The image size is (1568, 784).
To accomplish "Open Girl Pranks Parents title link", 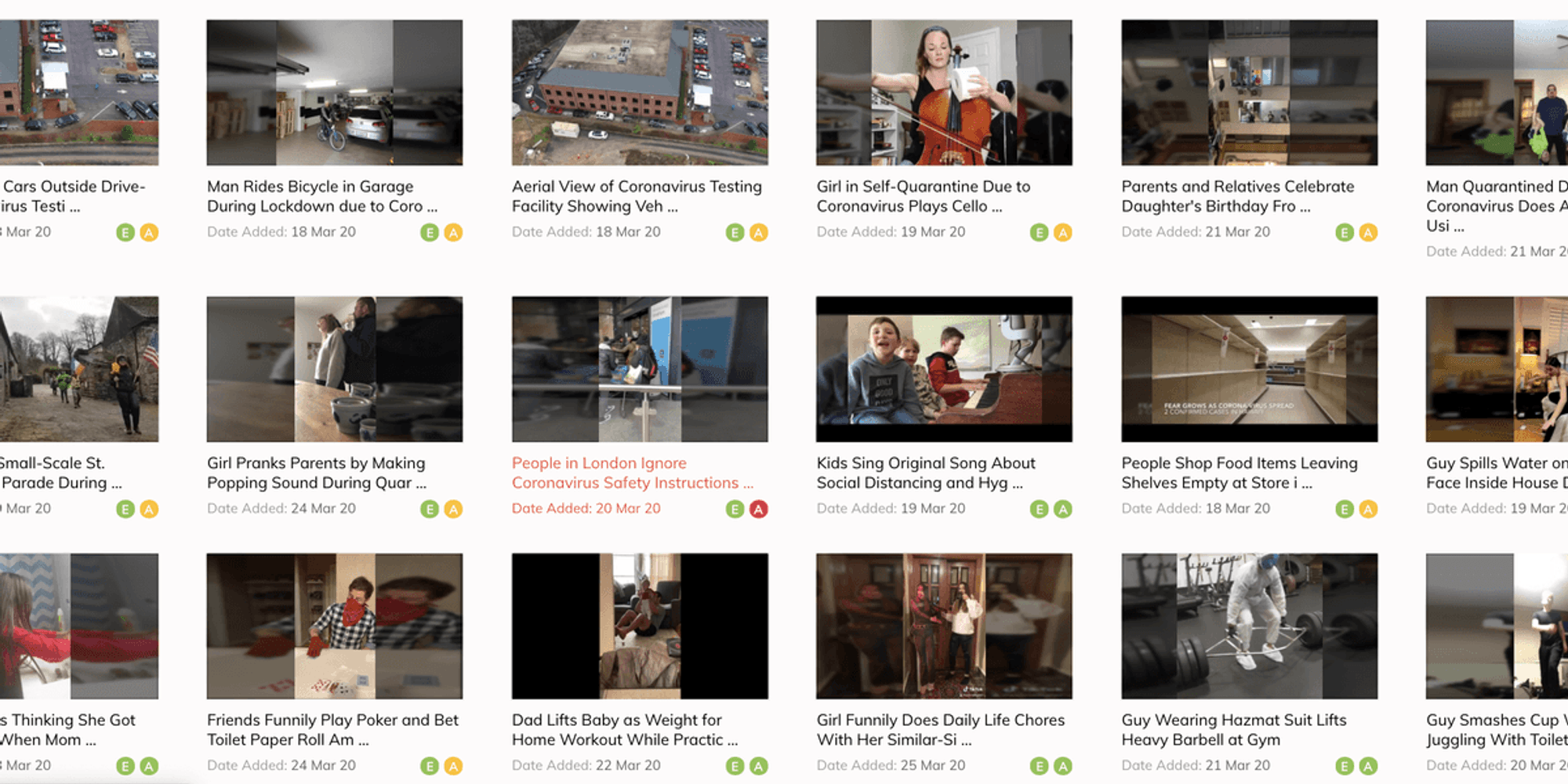I will [316, 473].
